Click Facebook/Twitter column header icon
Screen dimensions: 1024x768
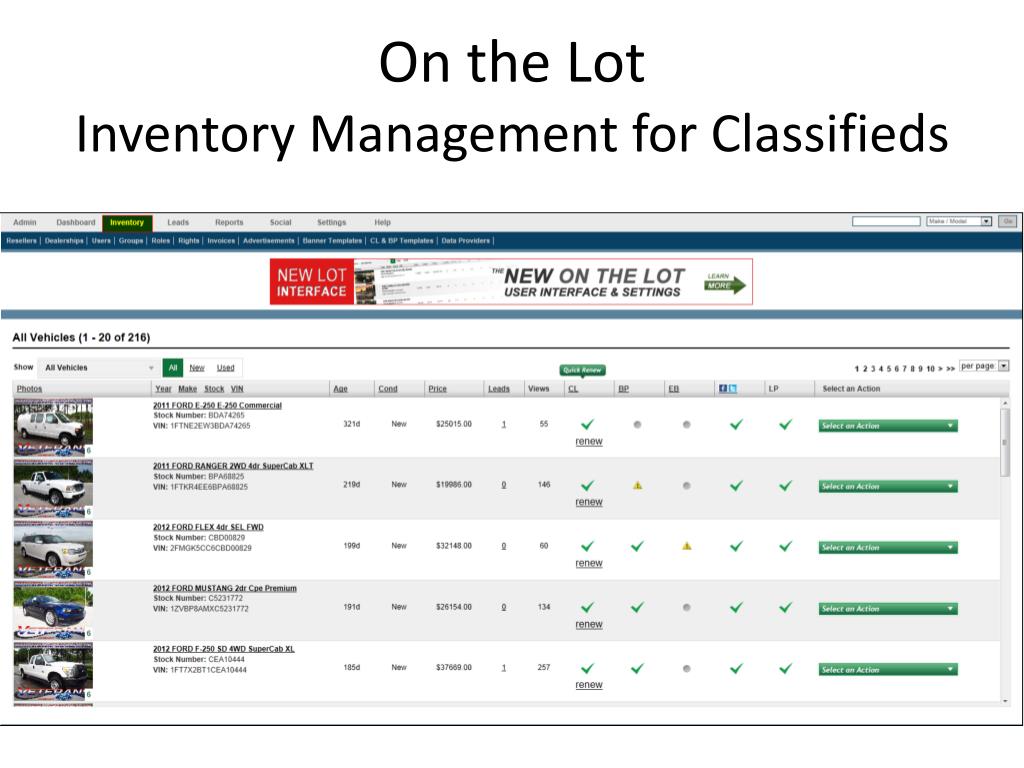pos(728,389)
